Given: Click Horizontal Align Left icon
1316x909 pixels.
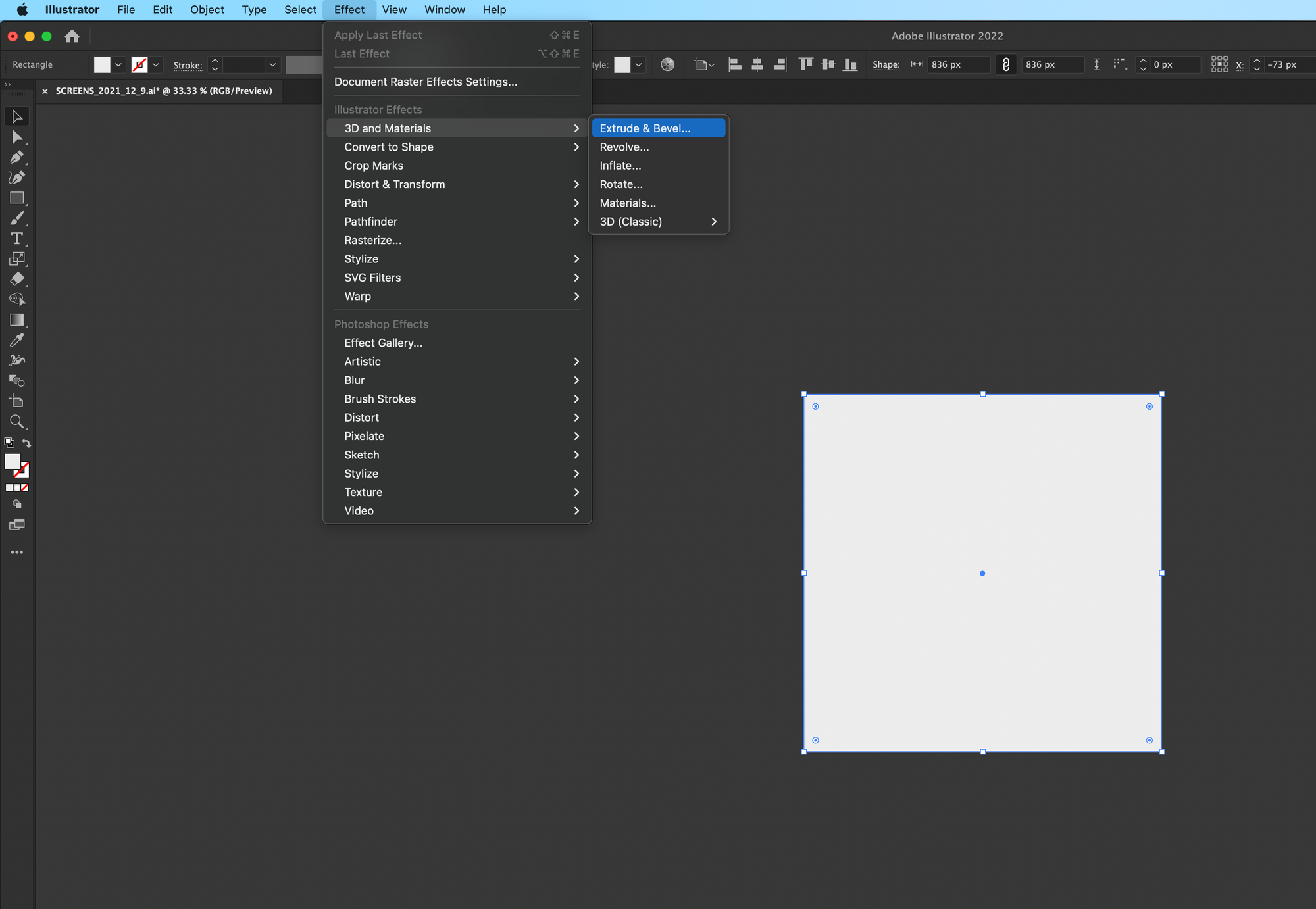Looking at the screenshot, I should click(x=735, y=64).
